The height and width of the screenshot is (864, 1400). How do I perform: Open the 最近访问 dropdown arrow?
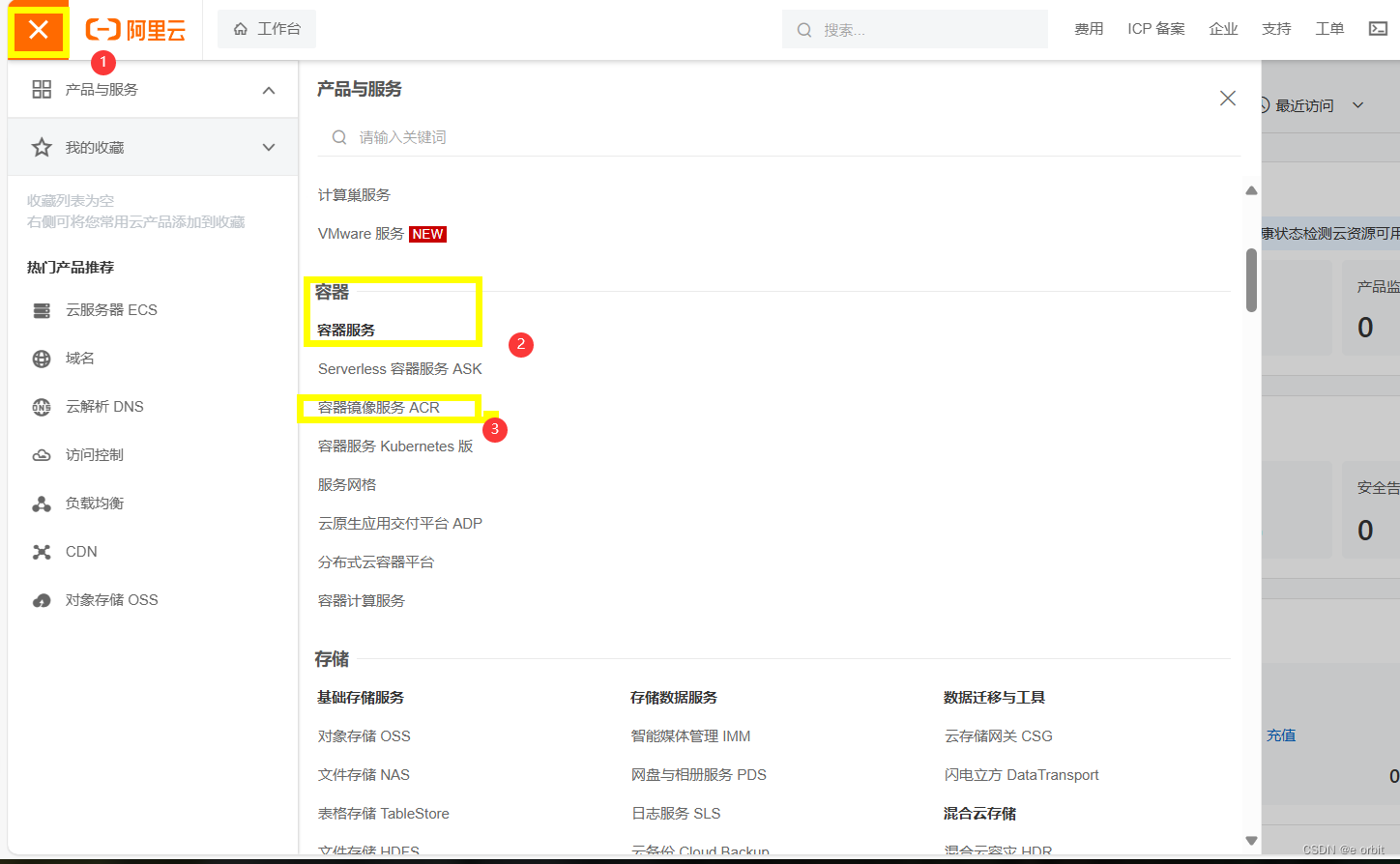point(1357,105)
